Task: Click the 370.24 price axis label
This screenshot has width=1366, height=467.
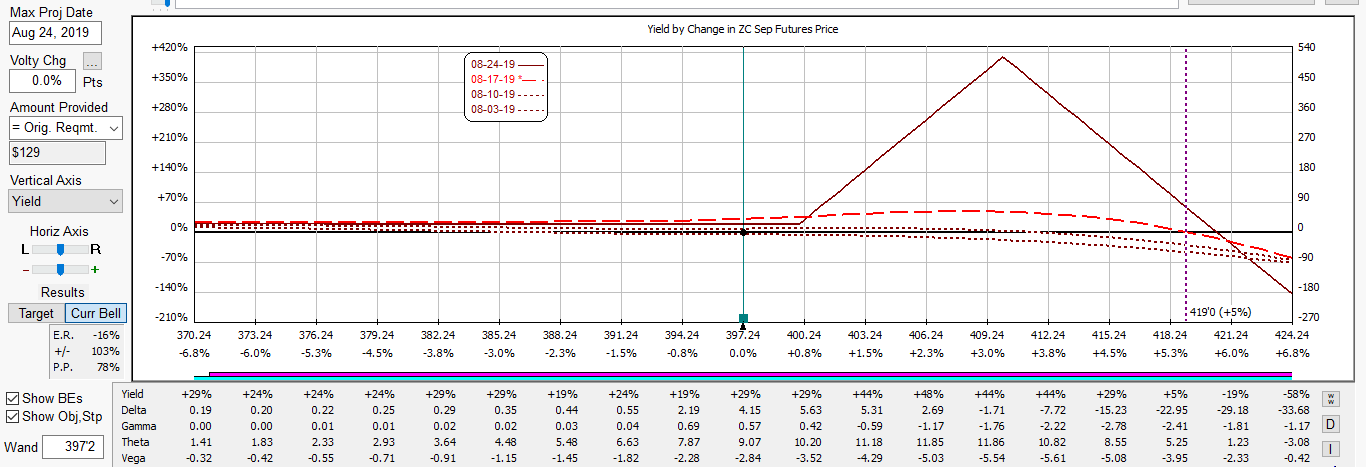Action: click(194, 336)
